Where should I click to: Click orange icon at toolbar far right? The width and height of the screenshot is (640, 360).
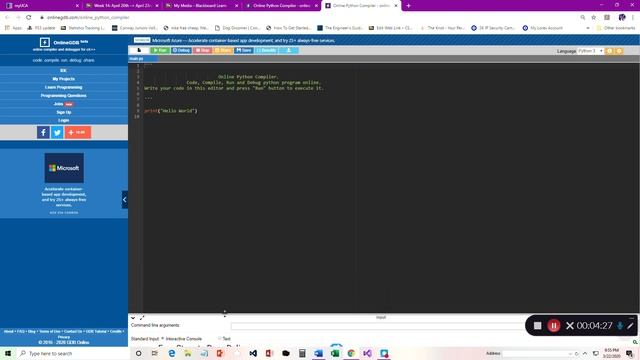619,51
